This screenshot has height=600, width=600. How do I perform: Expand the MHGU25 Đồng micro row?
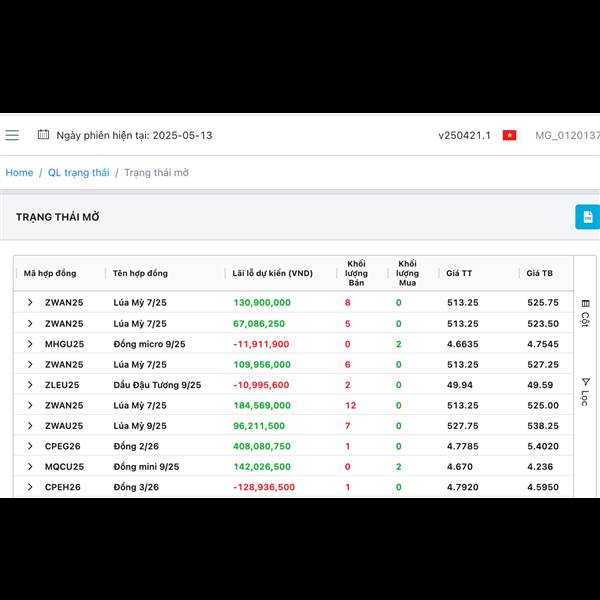pyautogui.click(x=30, y=344)
